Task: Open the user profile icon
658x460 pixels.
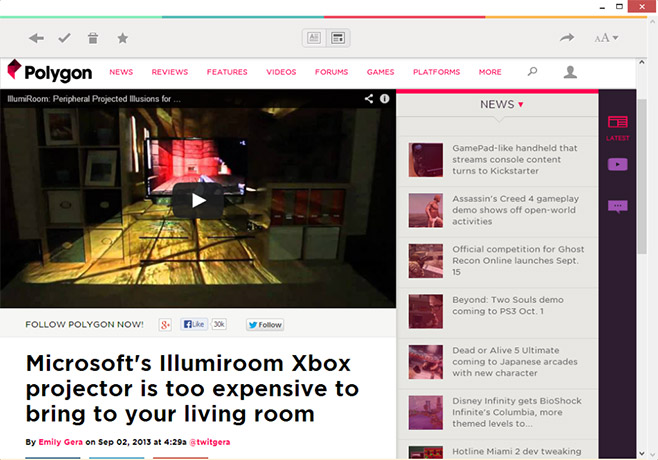Action: pyautogui.click(x=570, y=72)
